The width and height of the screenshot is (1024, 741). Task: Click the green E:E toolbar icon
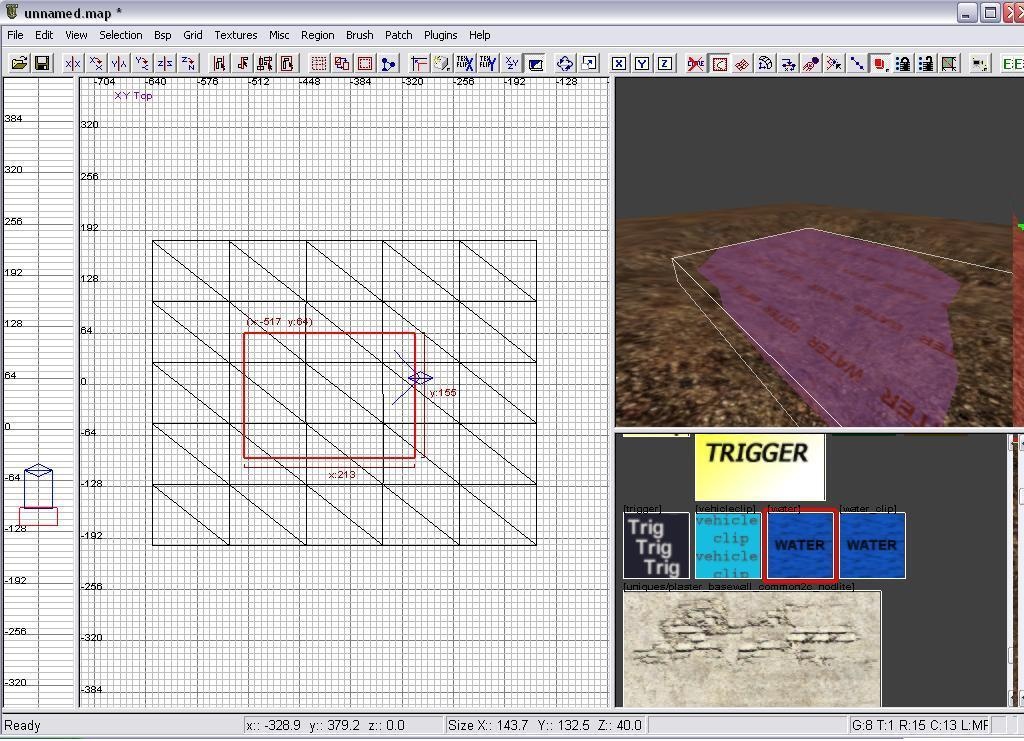[1012, 63]
